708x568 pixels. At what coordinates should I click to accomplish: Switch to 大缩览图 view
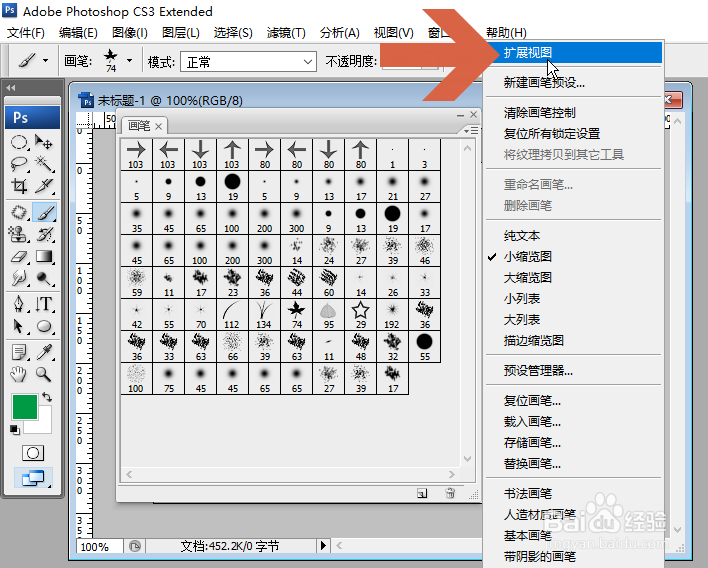coord(527,277)
